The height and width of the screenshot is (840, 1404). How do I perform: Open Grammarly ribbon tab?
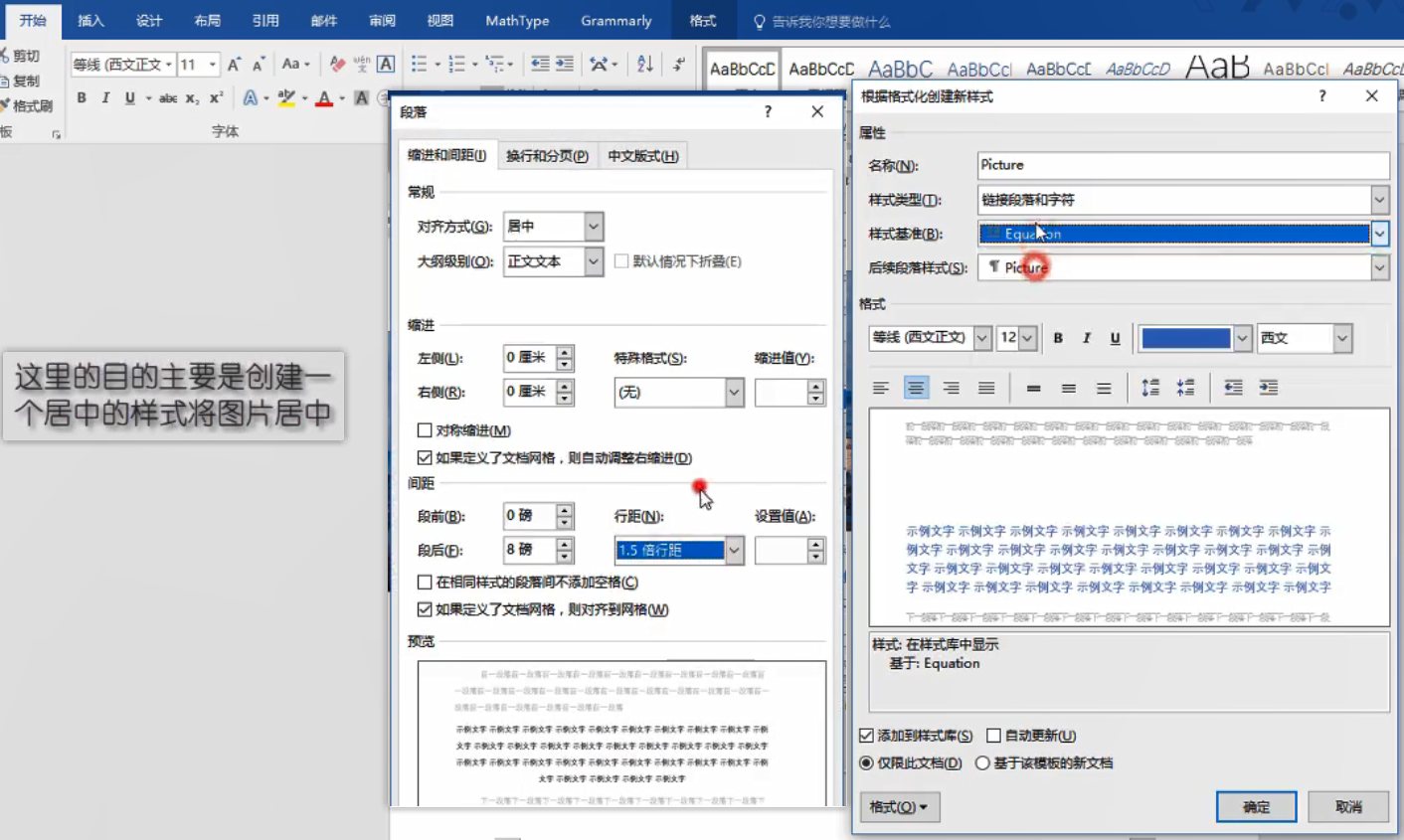pyautogui.click(x=616, y=20)
